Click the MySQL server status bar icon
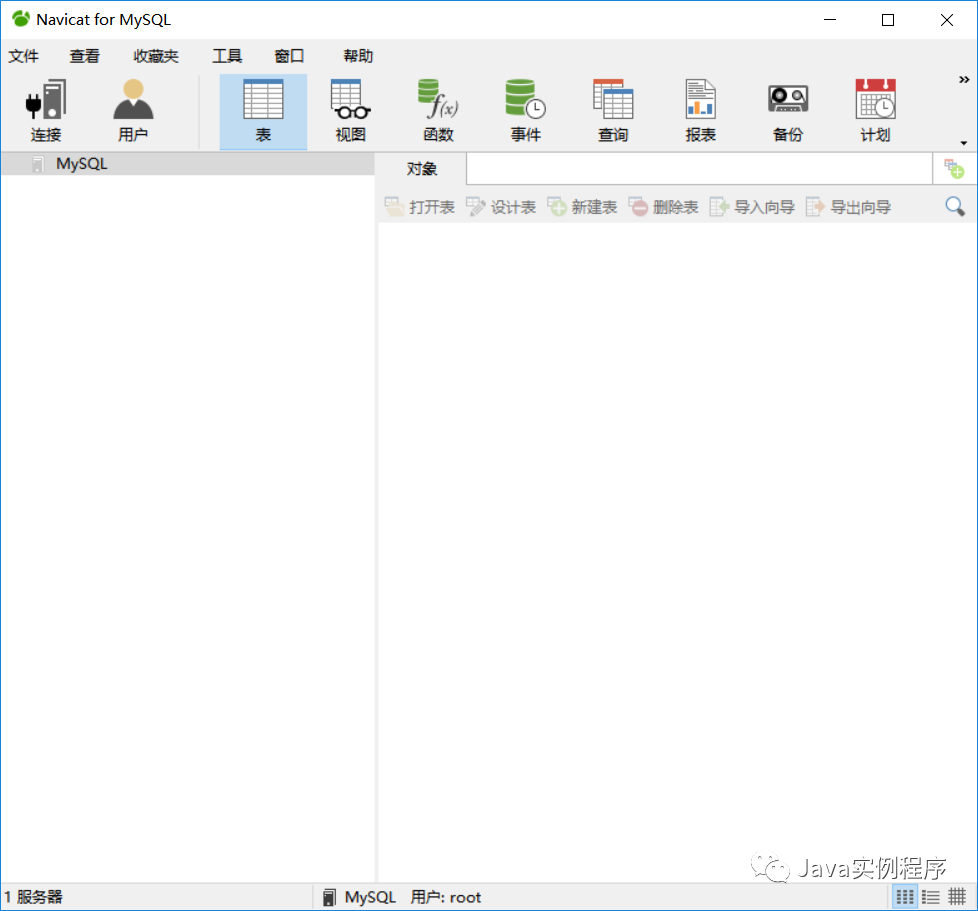The image size is (978, 911). [x=329, y=897]
